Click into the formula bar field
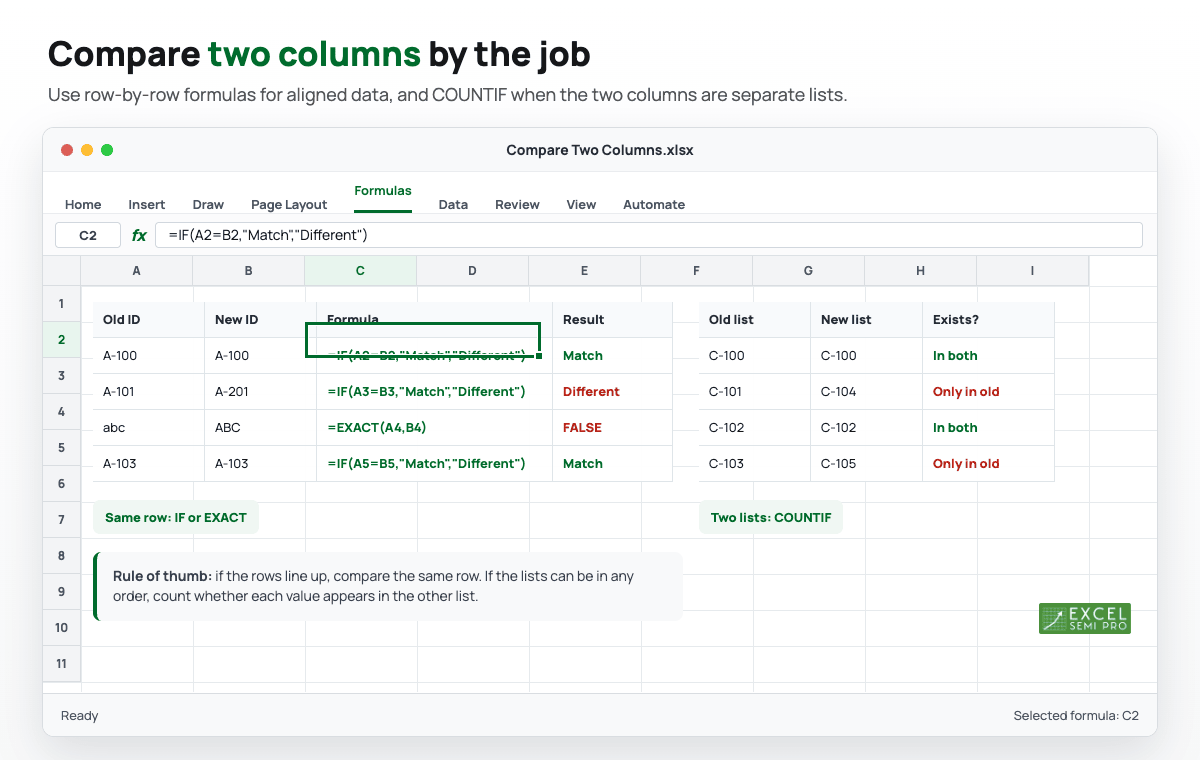The image size is (1200, 760). pos(649,235)
